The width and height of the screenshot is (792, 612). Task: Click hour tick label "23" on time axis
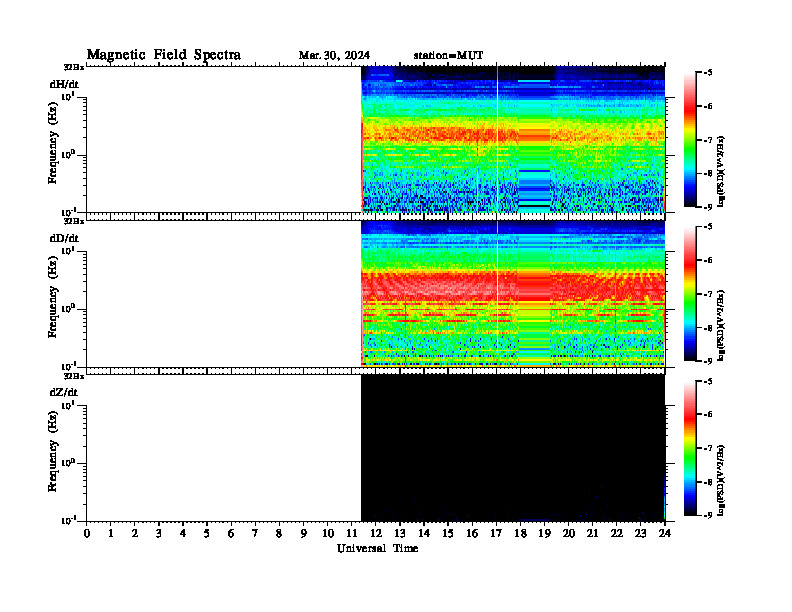[x=640, y=534]
